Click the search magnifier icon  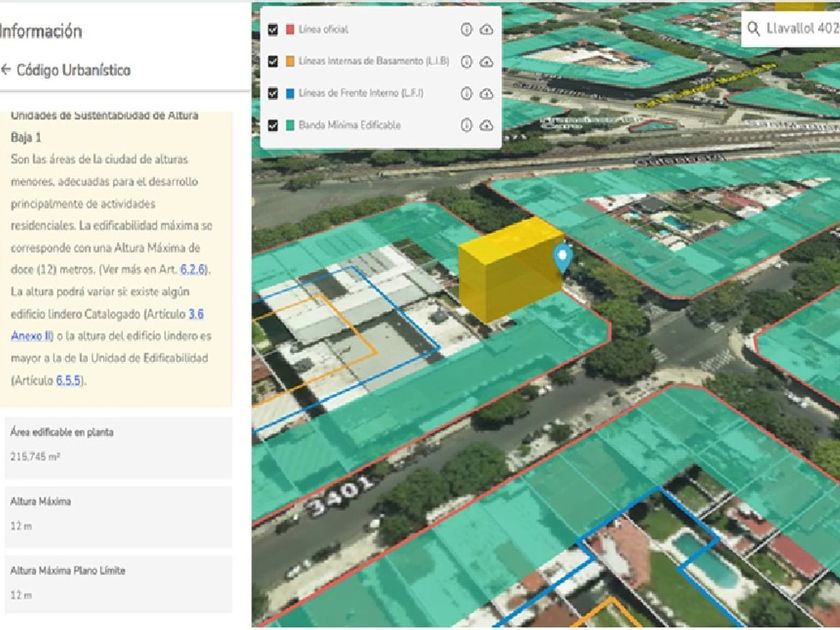(x=754, y=29)
